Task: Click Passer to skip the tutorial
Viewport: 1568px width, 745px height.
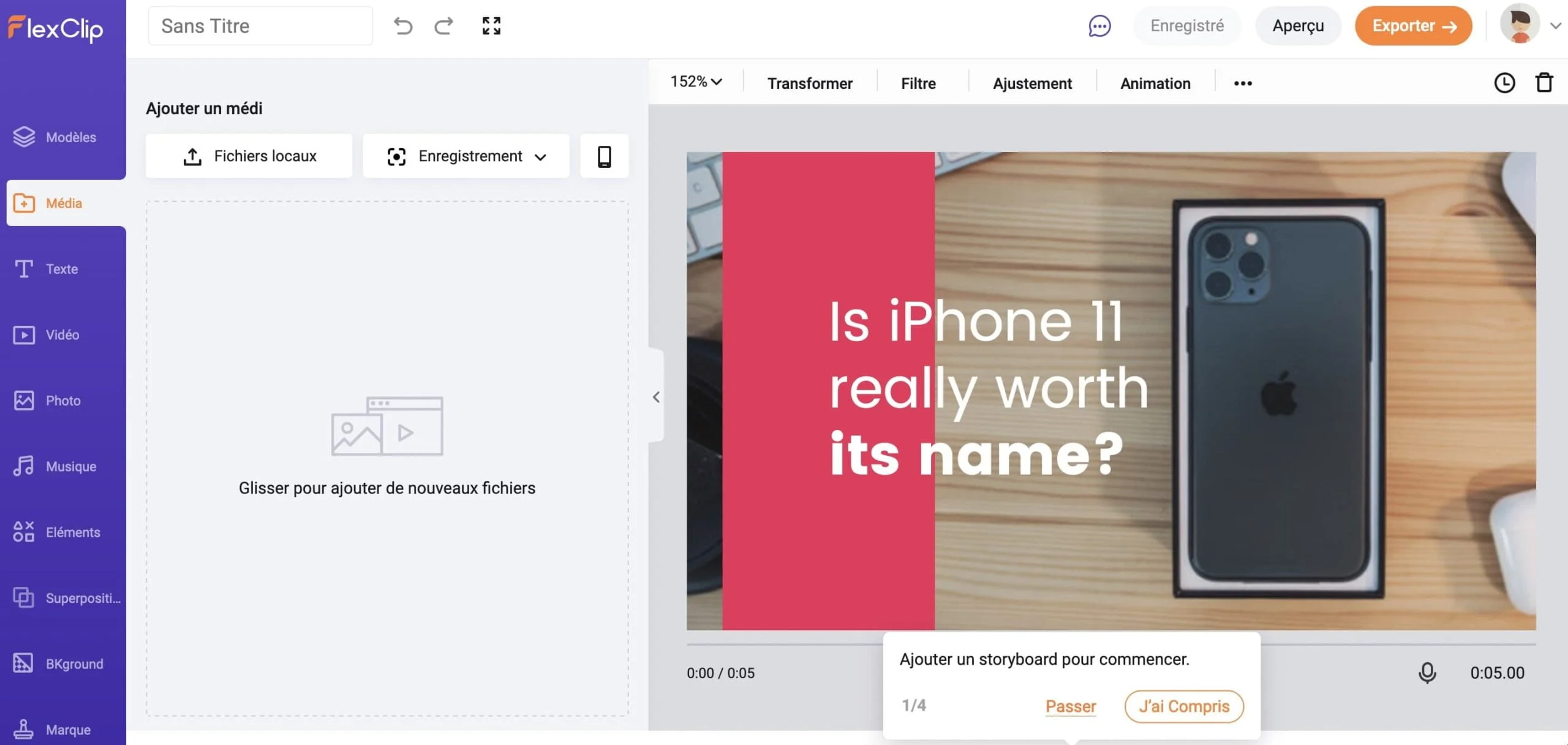Action: (x=1071, y=706)
